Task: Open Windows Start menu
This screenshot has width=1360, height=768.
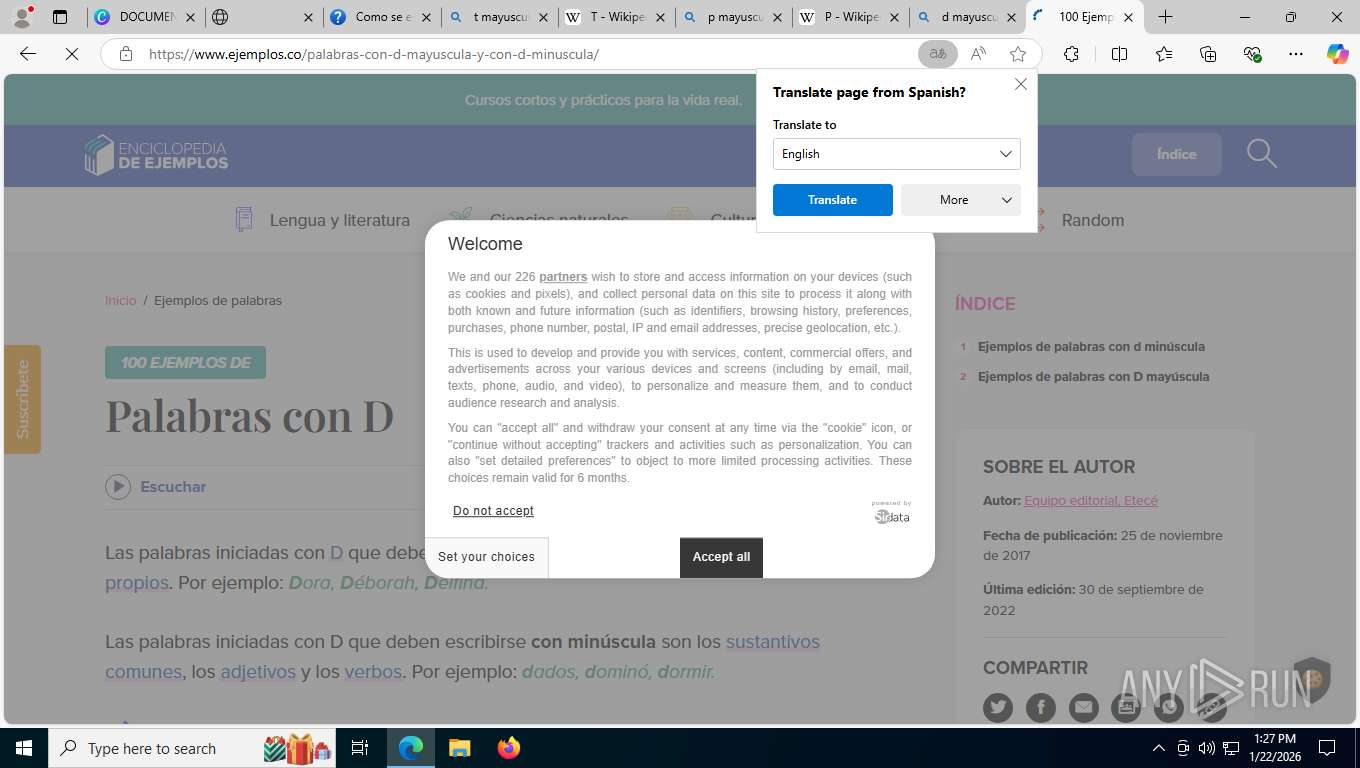Action: click(23, 748)
